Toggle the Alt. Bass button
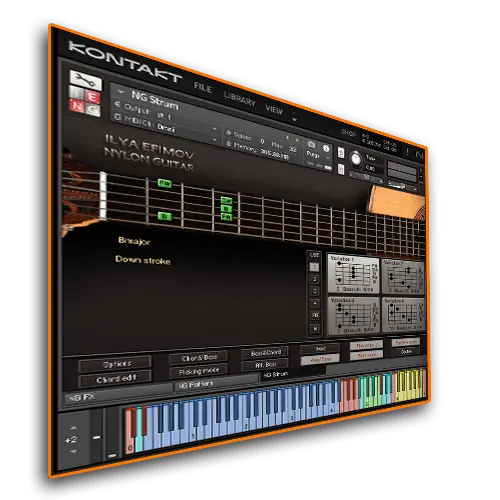This screenshot has height=500, width=500. pos(265,365)
